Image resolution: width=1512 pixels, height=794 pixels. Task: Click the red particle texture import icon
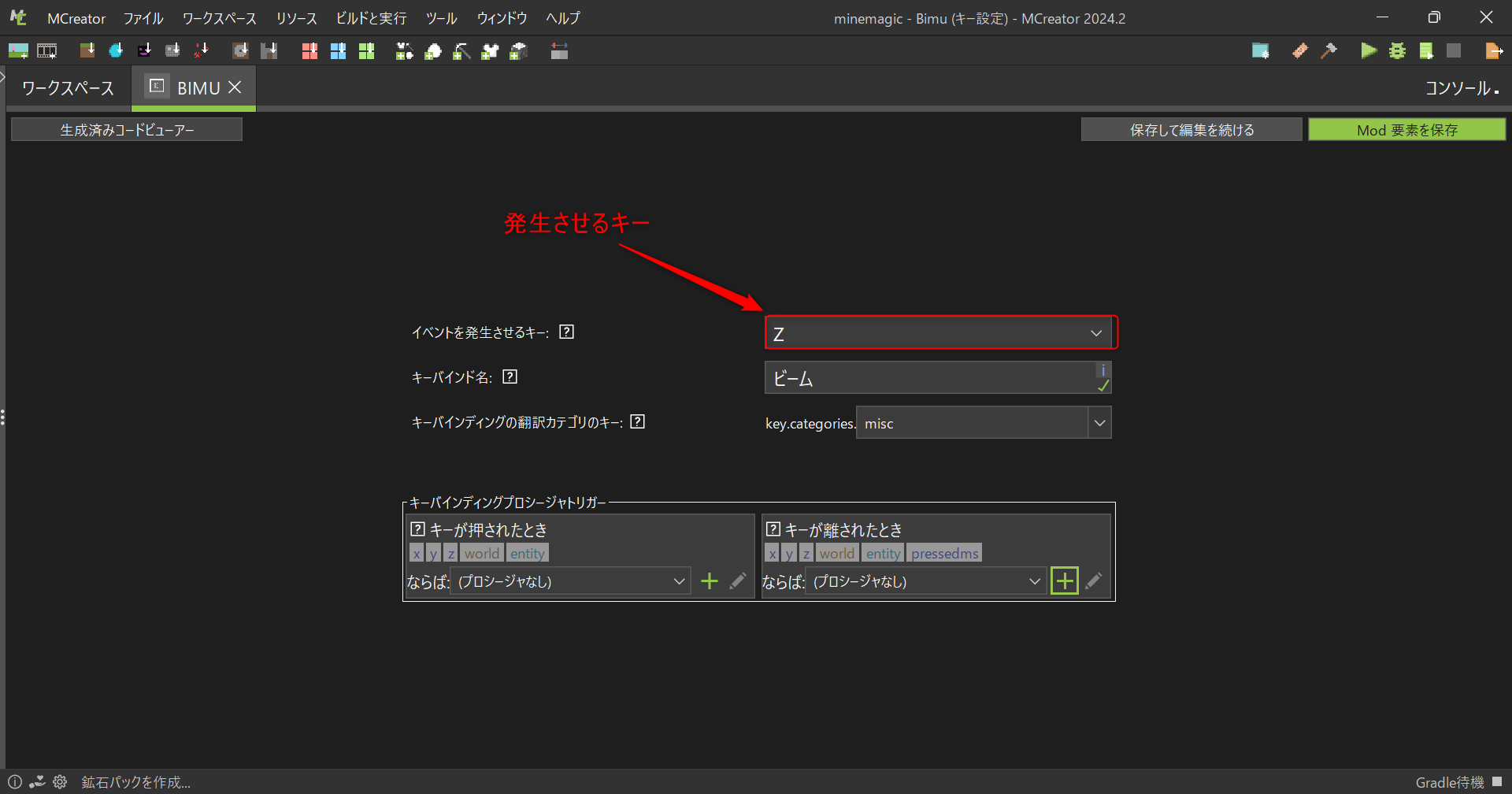tap(201, 51)
